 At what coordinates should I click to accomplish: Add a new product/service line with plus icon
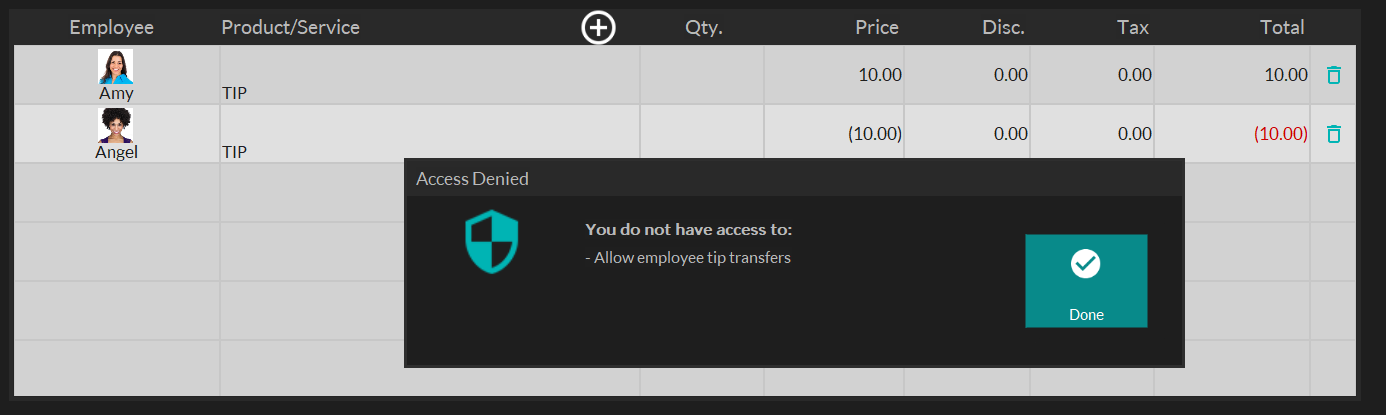(x=599, y=28)
